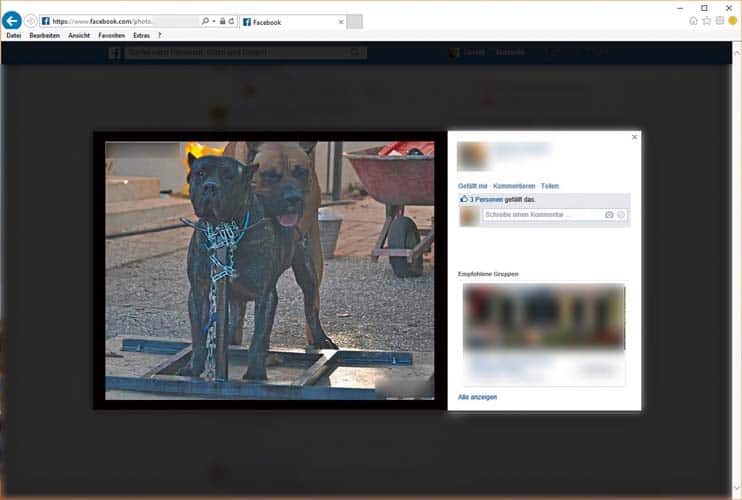Open the favorites star icon

pyautogui.click(x=707, y=21)
